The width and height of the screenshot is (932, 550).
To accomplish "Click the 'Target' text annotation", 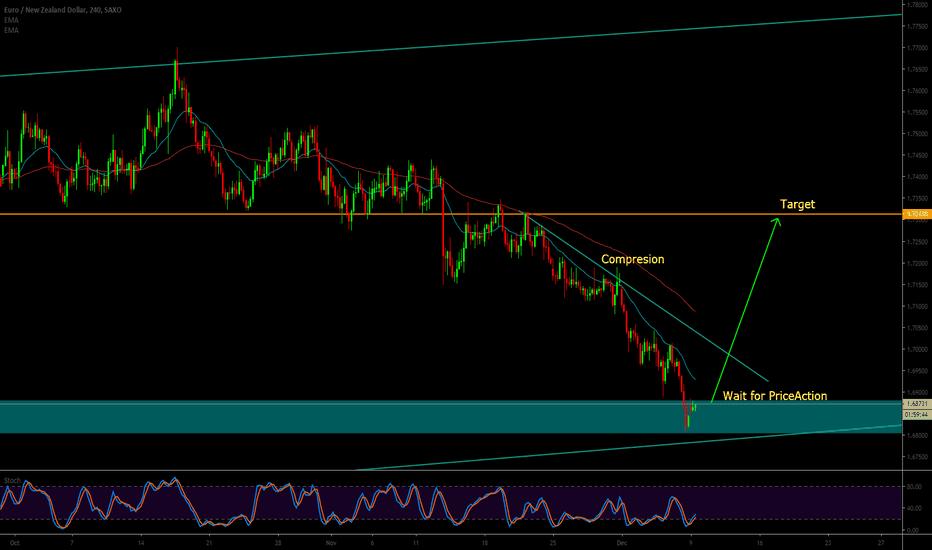I will click(x=797, y=204).
